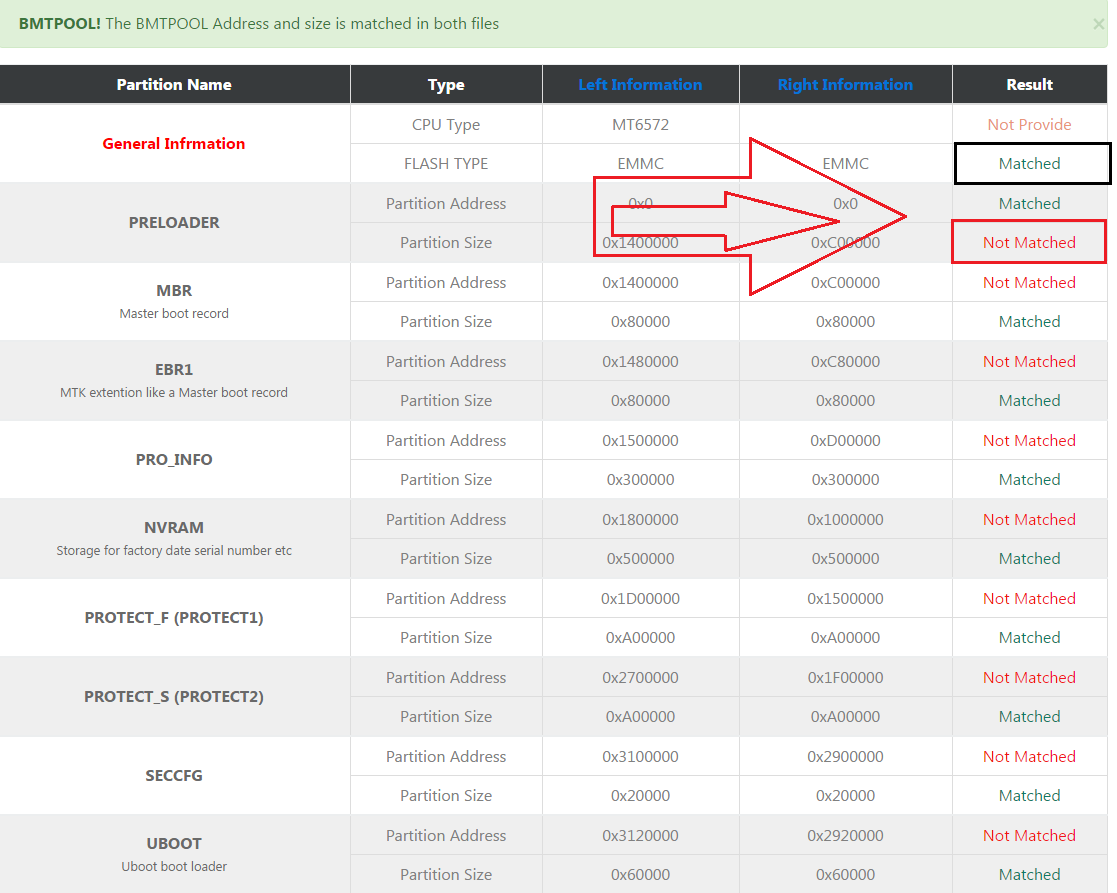Click the Result column header

pos(1029,85)
